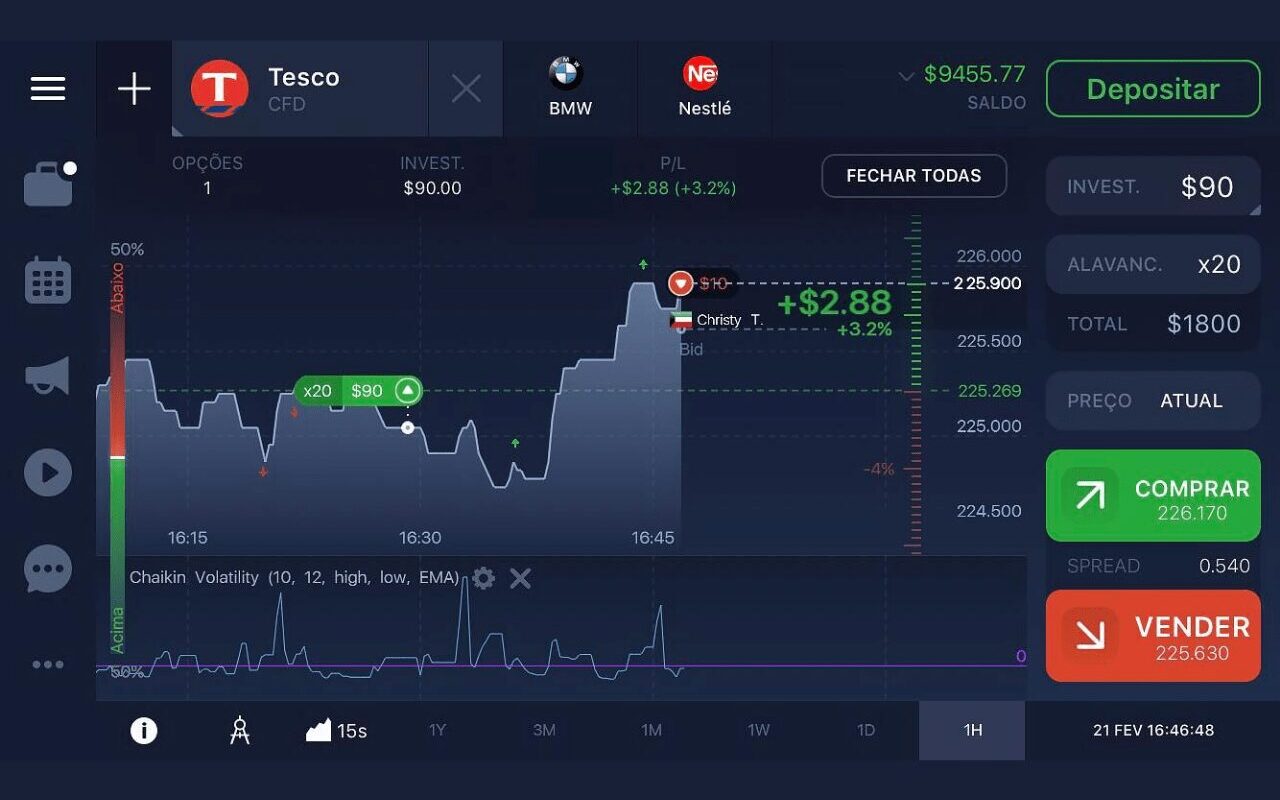Screen dimensions: 1280x800
Task: Click FECHAR TODAS button
Action: click(x=914, y=176)
